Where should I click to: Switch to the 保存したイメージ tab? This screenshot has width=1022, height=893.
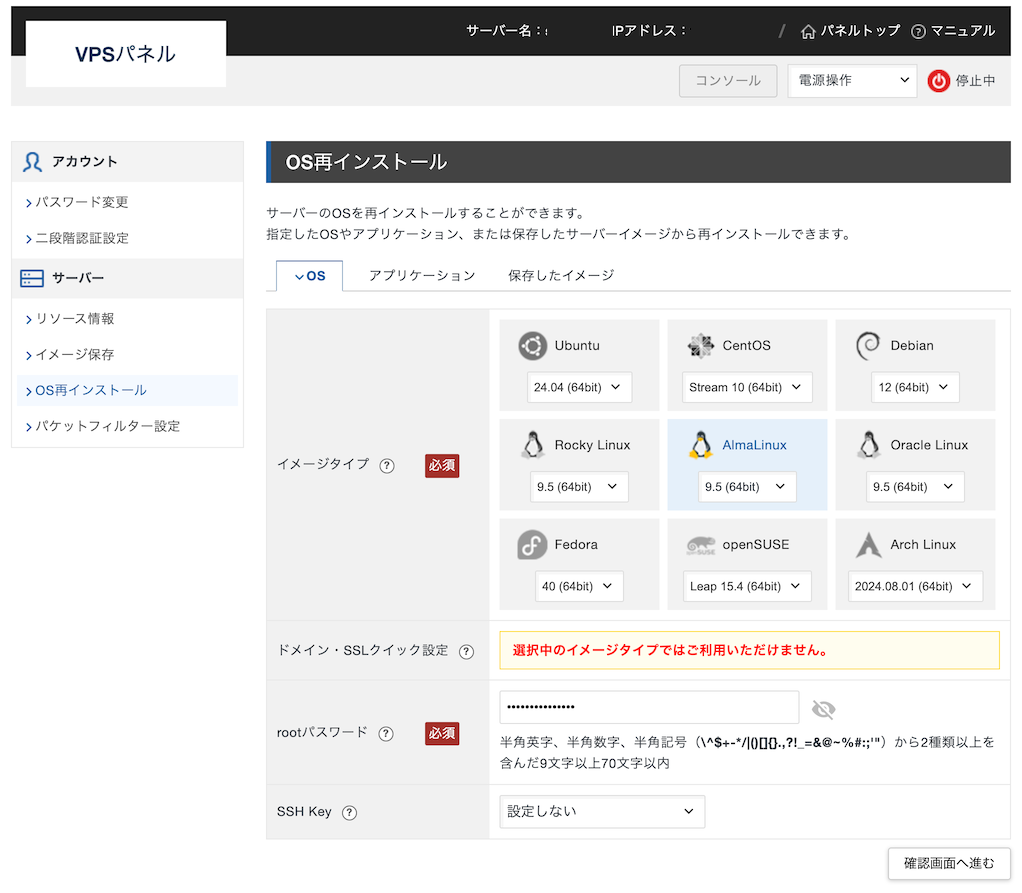point(560,275)
